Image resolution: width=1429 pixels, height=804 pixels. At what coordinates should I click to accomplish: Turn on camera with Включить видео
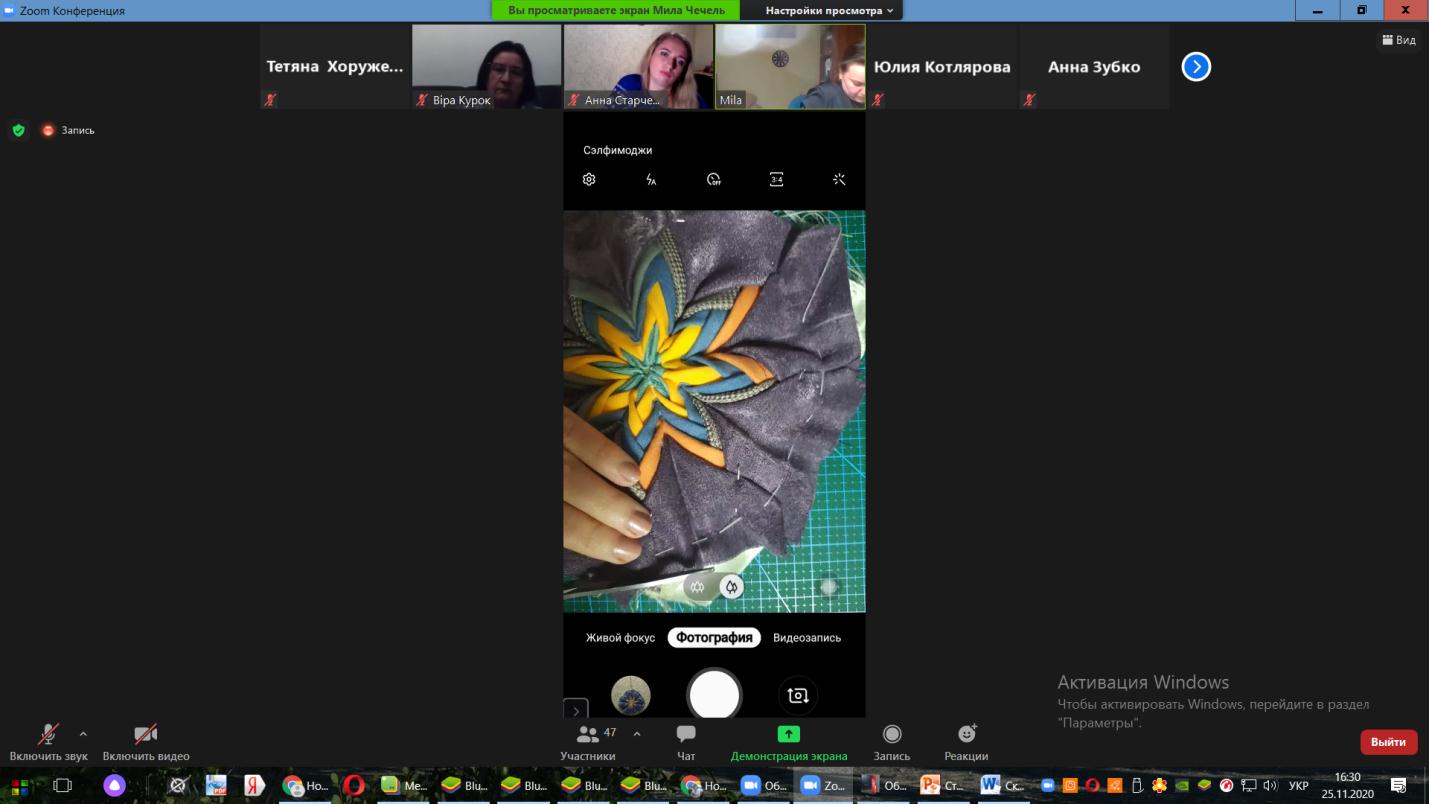point(146,743)
